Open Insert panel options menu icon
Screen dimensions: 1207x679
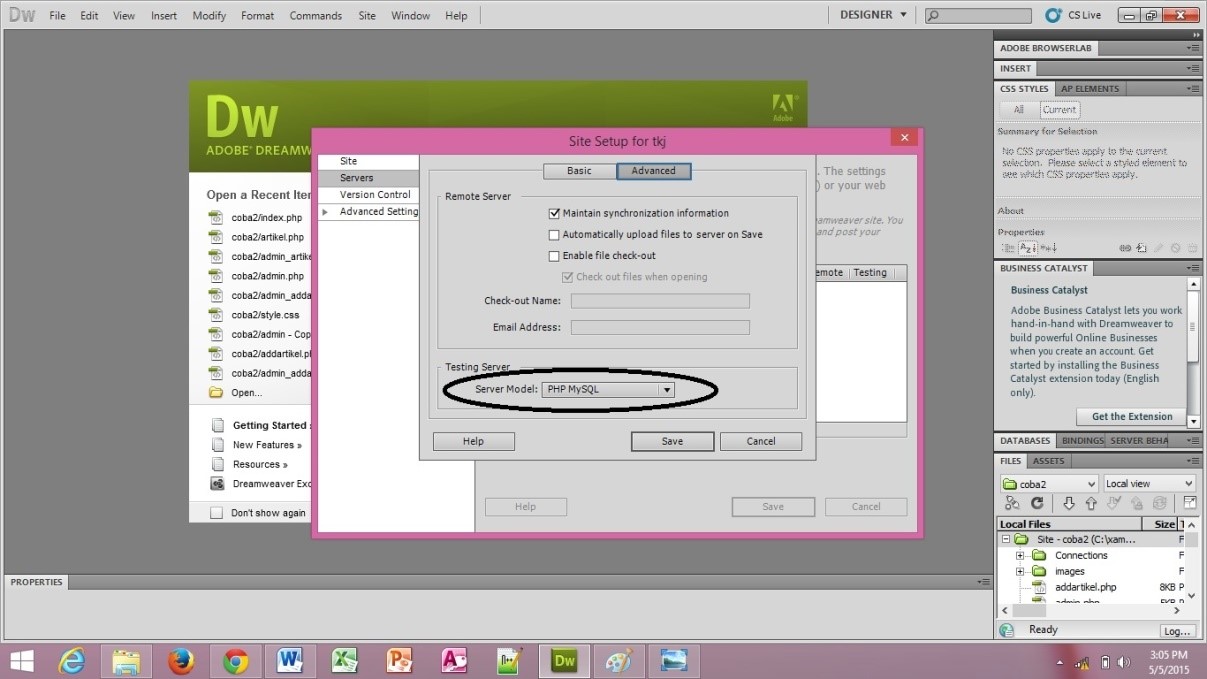coord(1192,68)
